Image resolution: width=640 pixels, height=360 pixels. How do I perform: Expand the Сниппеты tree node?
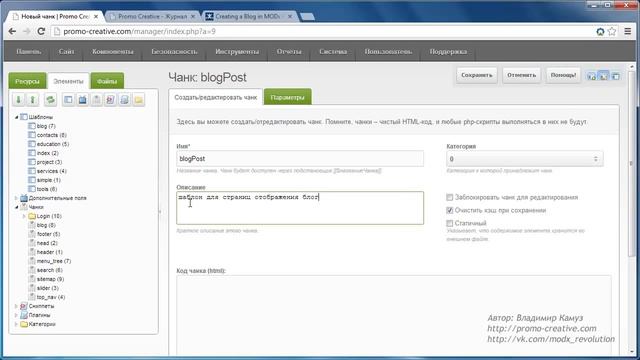click(16, 306)
